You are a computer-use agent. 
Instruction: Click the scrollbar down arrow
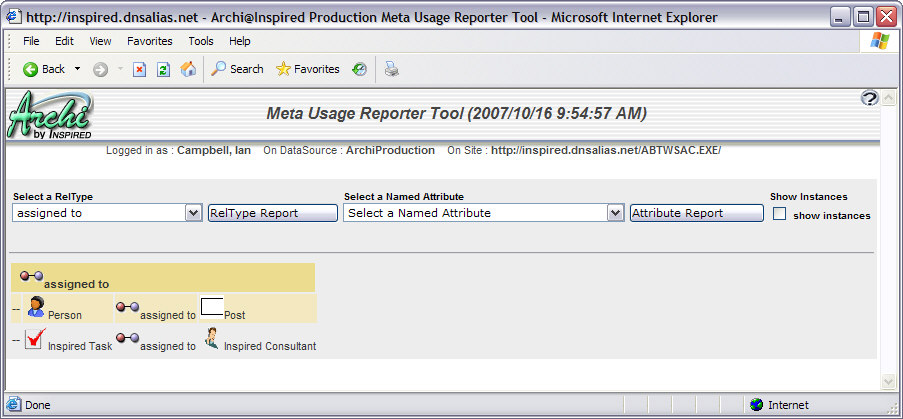(x=886, y=381)
